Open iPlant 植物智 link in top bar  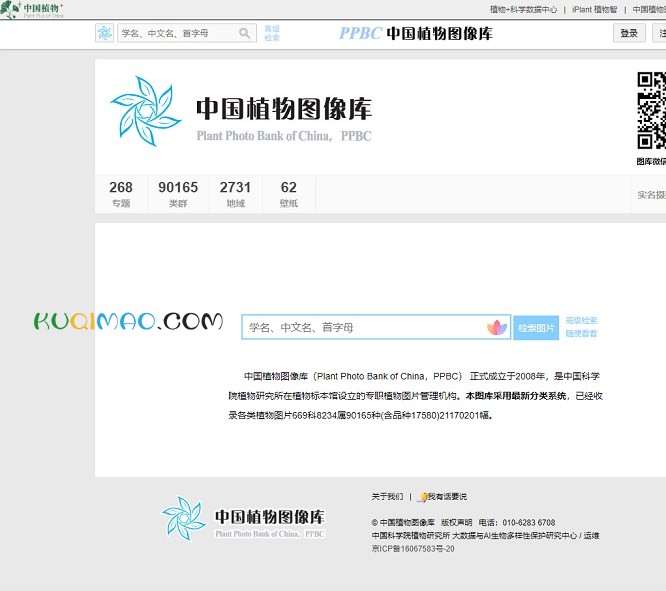(x=594, y=9)
